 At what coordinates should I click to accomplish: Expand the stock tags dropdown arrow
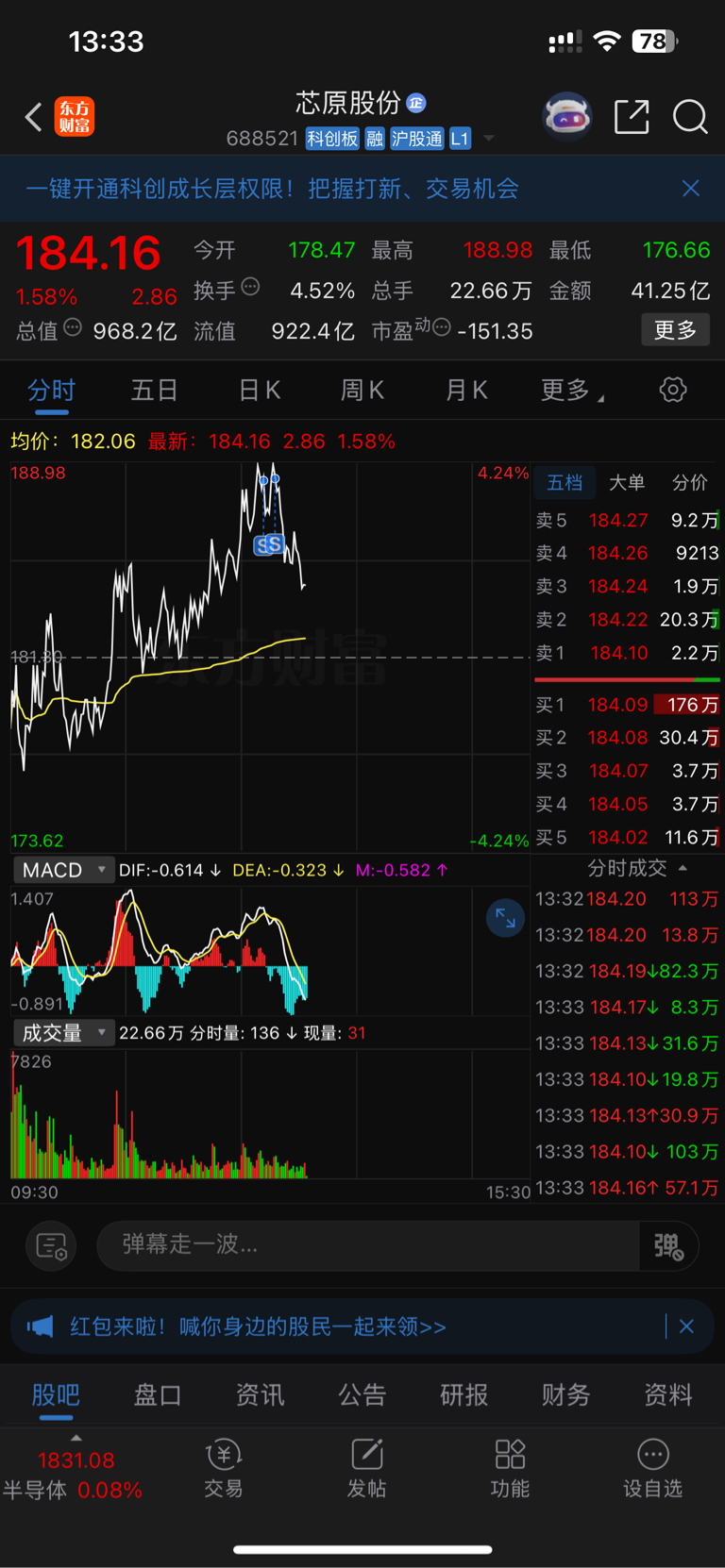coord(489,139)
